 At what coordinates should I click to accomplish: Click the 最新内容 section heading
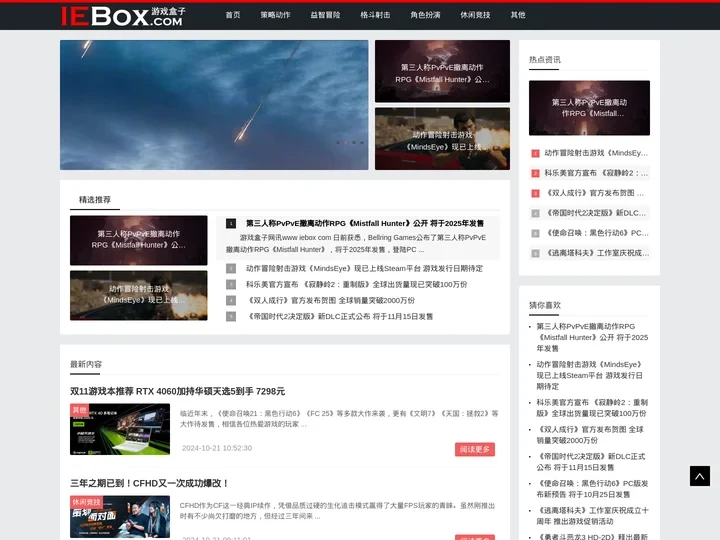[86, 365]
